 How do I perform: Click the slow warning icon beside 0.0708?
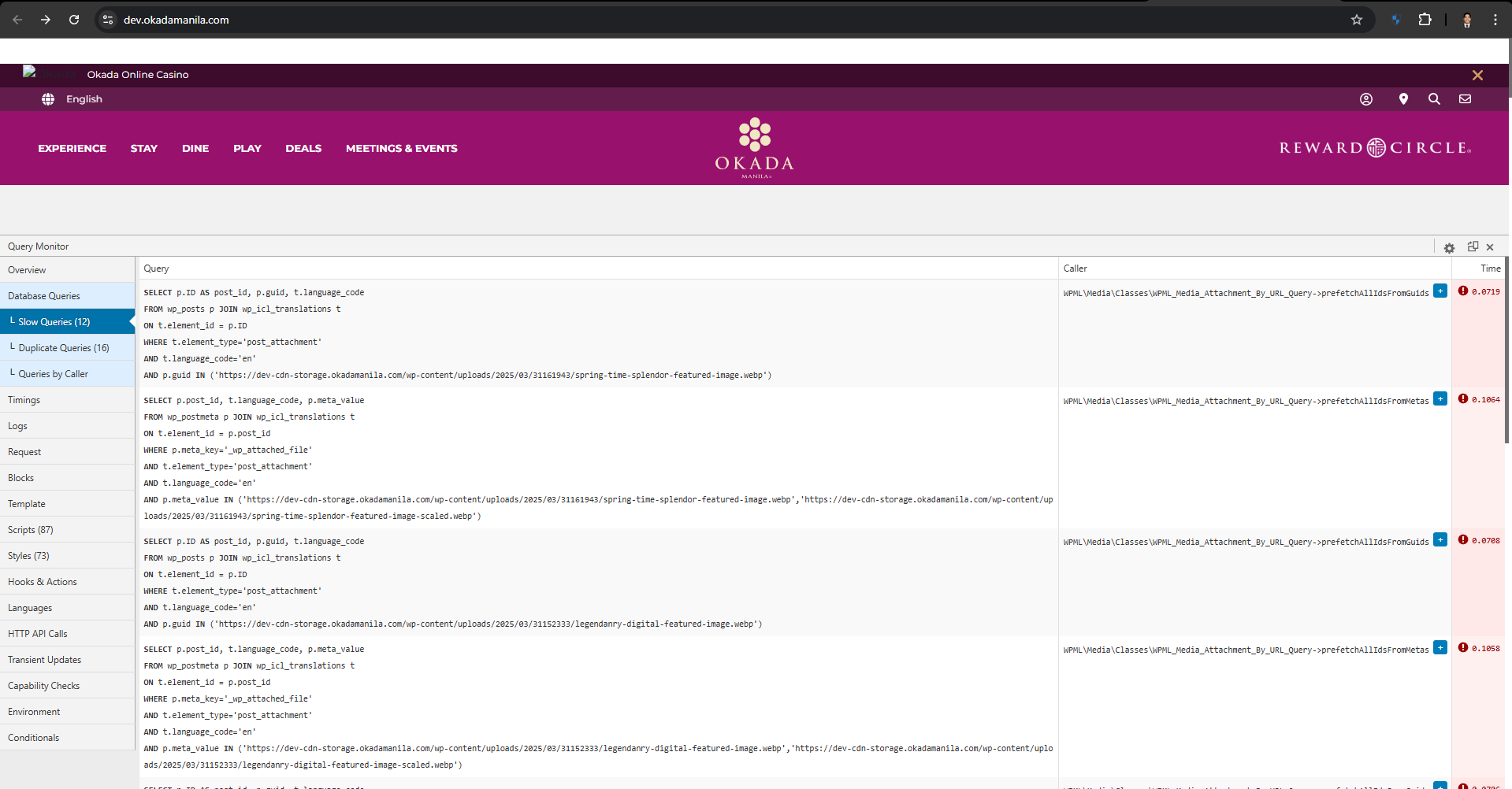(x=1463, y=539)
